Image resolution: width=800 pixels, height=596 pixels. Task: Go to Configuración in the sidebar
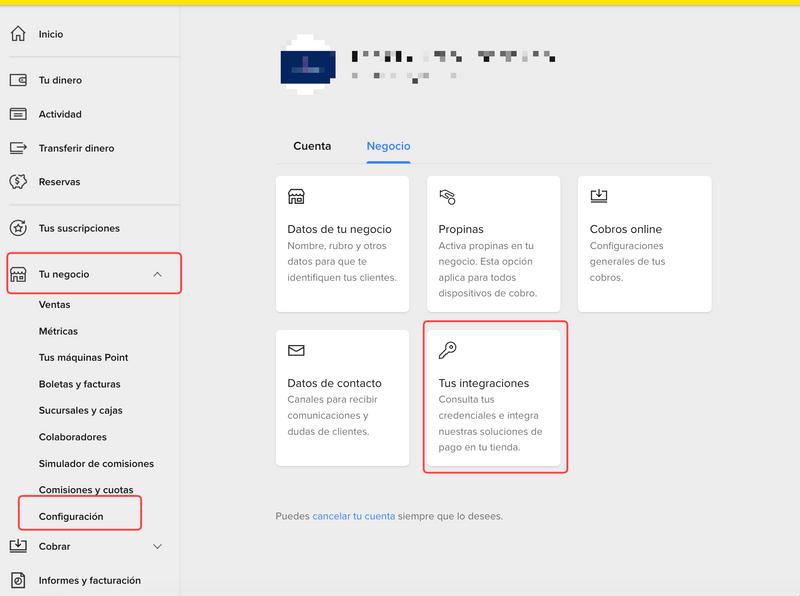[71, 516]
